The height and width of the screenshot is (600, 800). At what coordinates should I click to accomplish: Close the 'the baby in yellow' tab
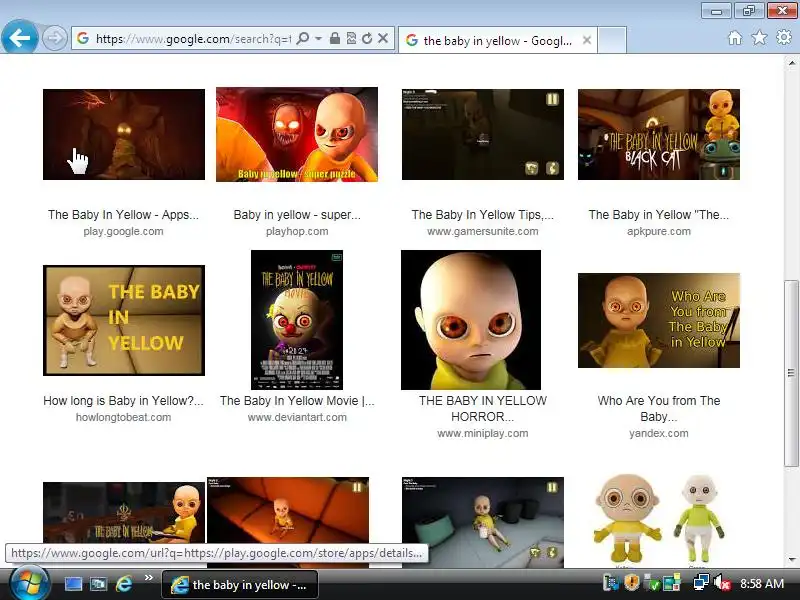pyautogui.click(x=587, y=40)
